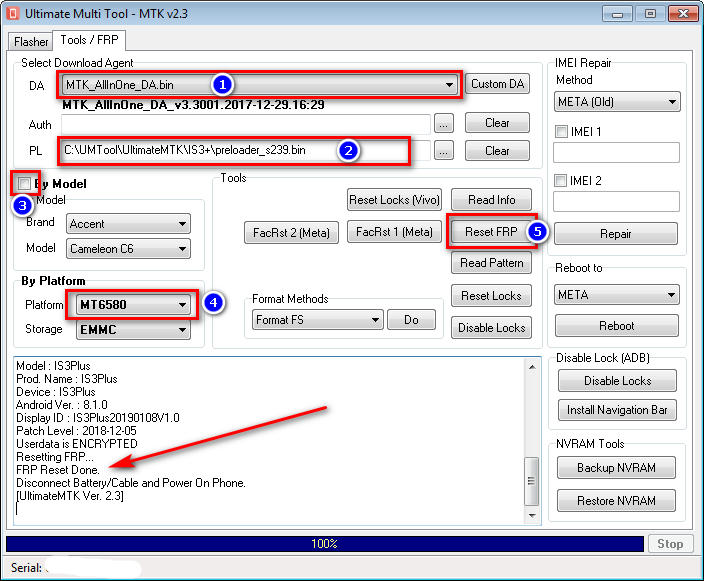Minimize the Ultimate Multi Tool window
This screenshot has width=704, height=581.
pyautogui.click(x=617, y=14)
